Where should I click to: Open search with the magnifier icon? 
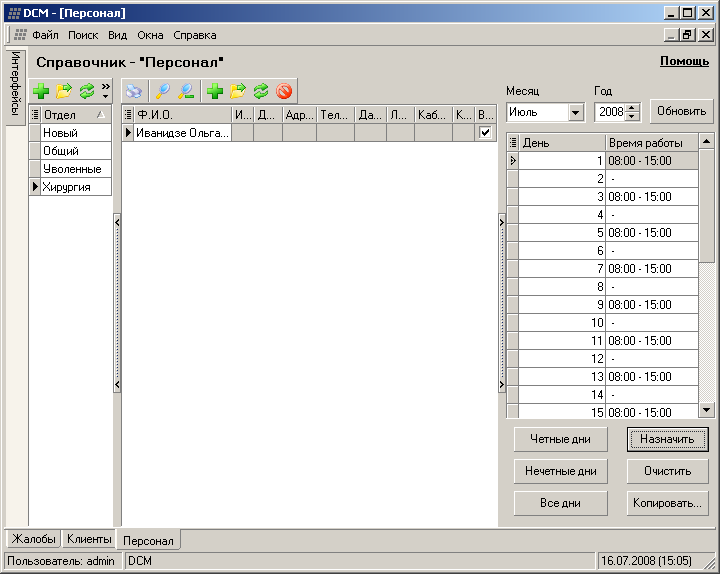(163, 91)
